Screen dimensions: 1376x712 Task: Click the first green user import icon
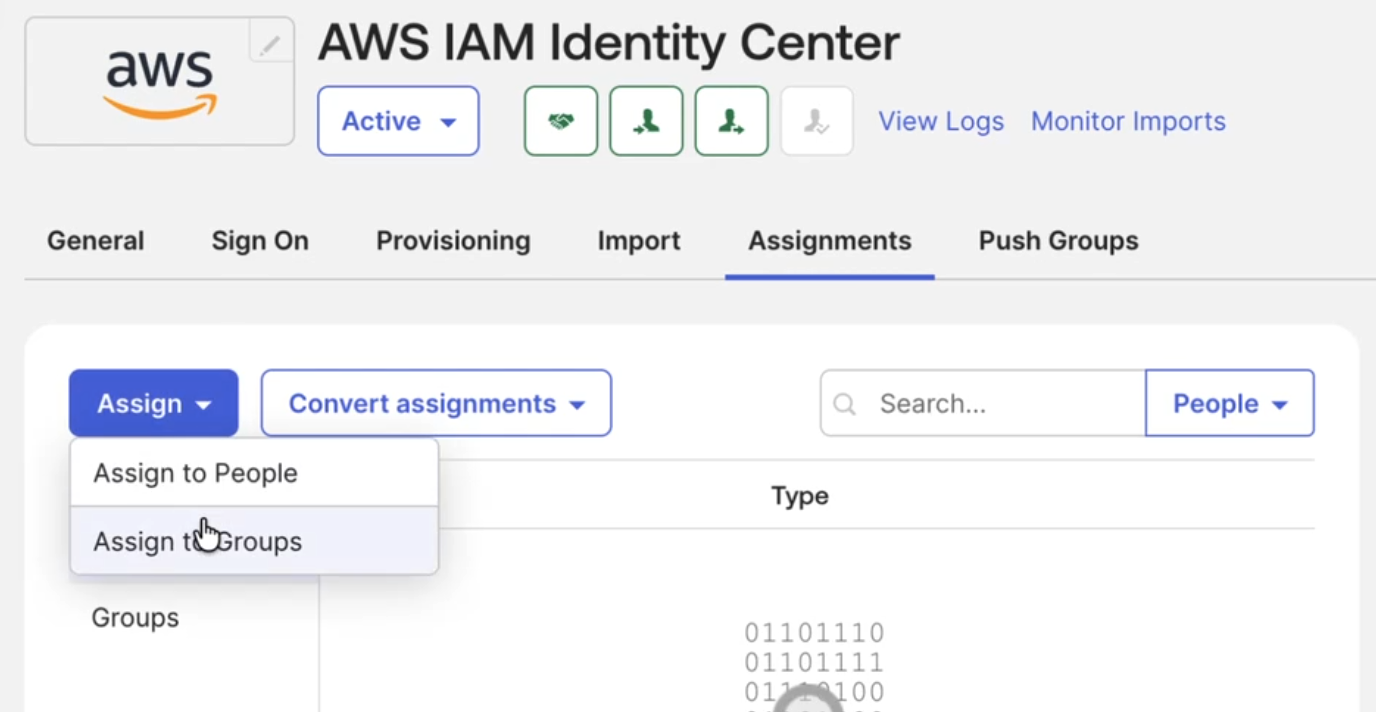(646, 121)
